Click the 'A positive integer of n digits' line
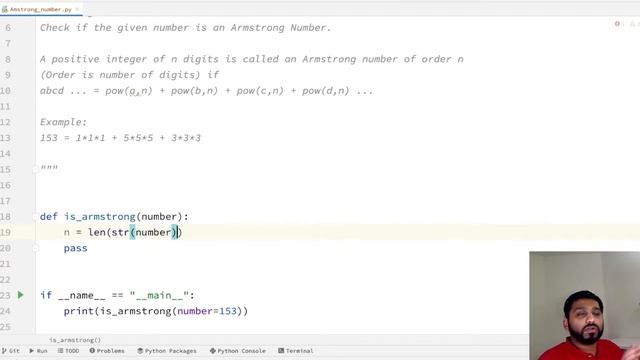 tap(251, 59)
